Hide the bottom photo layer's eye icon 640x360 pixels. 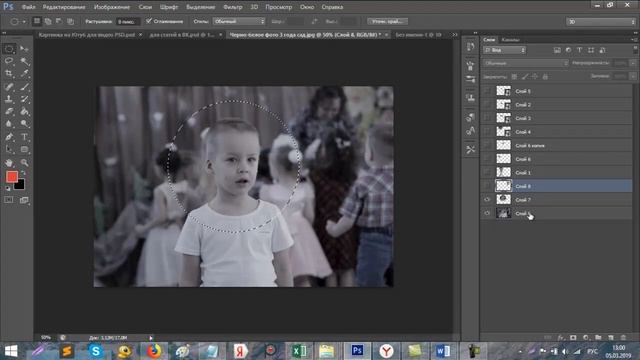(487, 213)
